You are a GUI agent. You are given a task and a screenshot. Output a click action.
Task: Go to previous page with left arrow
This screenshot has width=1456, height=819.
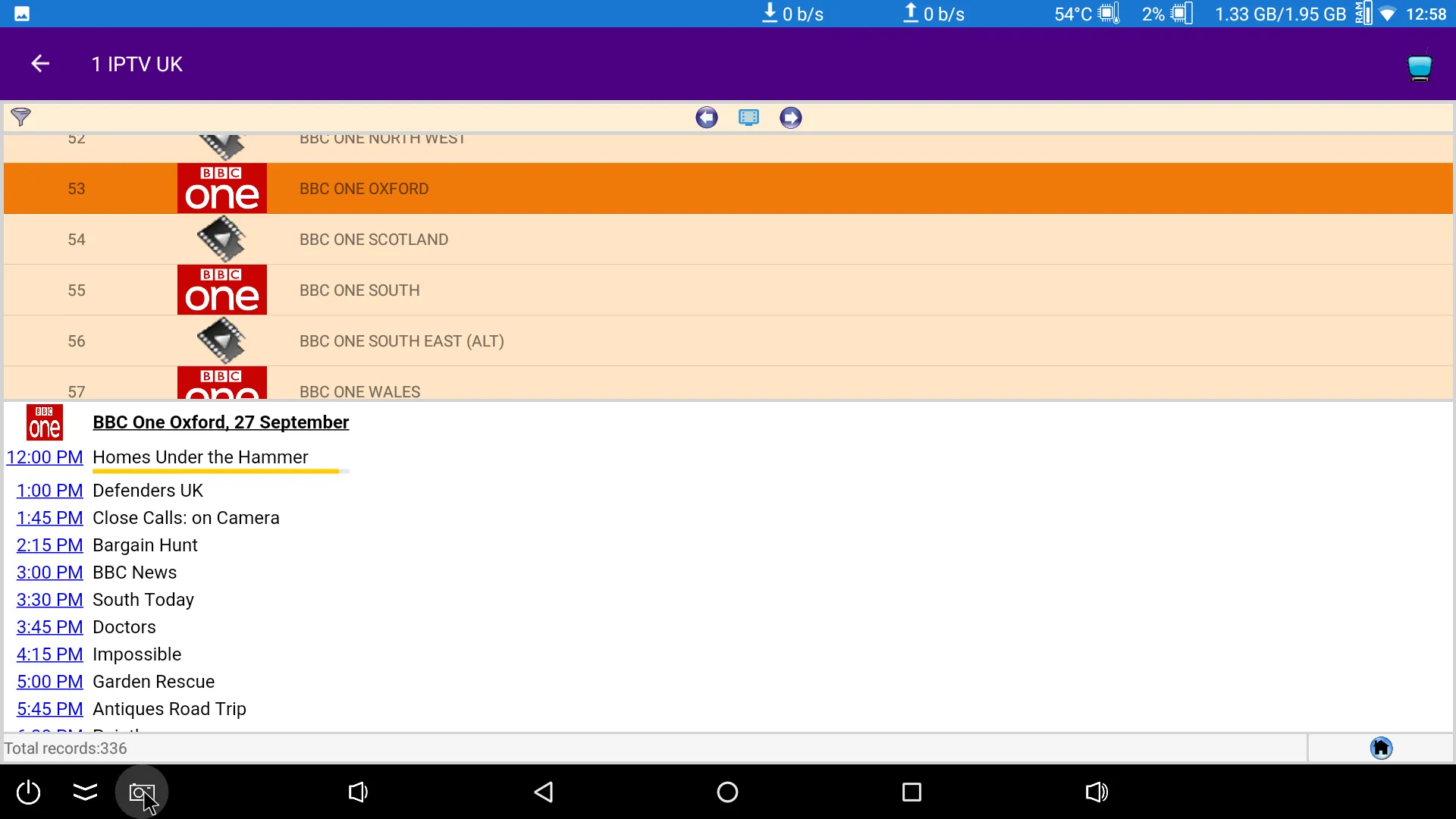(707, 118)
